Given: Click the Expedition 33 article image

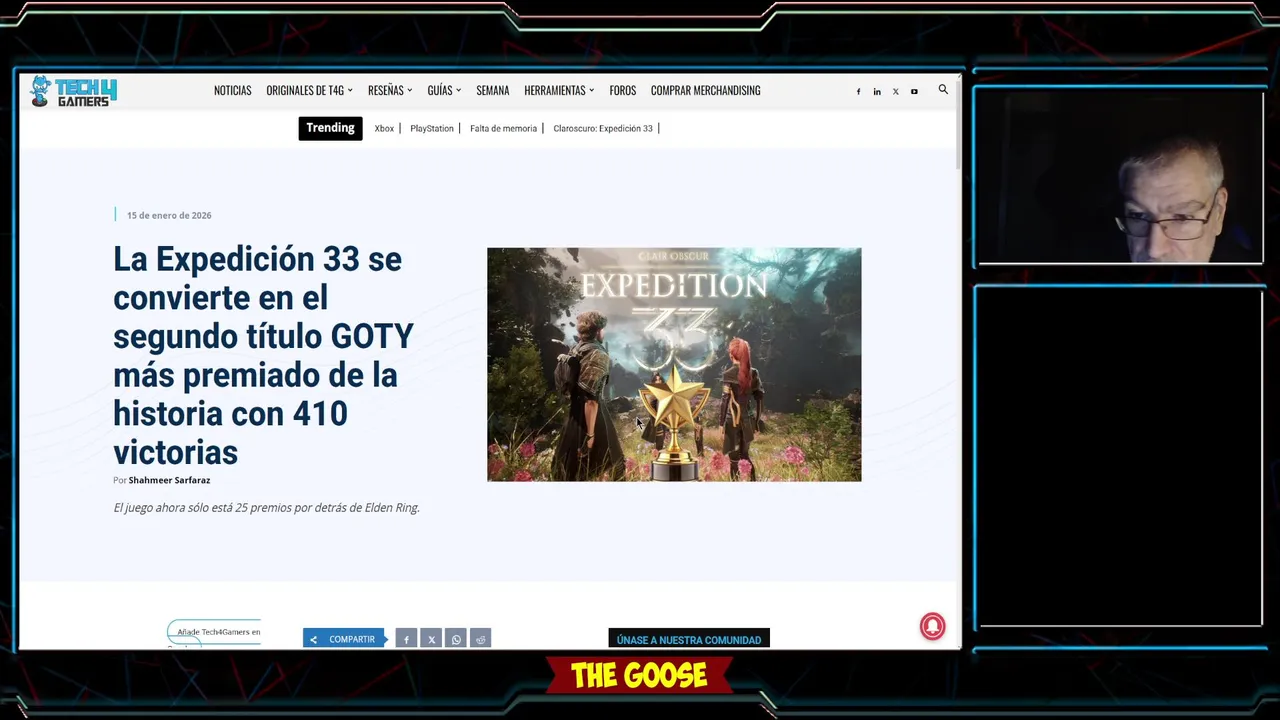Looking at the screenshot, I should point(674,364).
